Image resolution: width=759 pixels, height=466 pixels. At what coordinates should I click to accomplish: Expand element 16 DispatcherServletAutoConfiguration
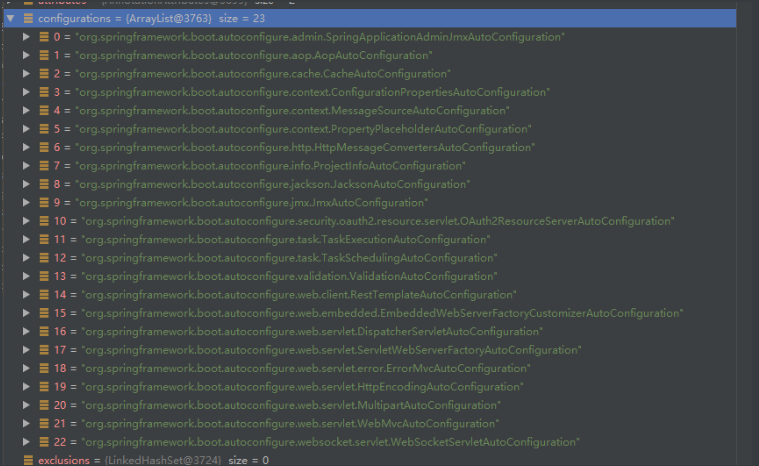(x=26, y=331)
